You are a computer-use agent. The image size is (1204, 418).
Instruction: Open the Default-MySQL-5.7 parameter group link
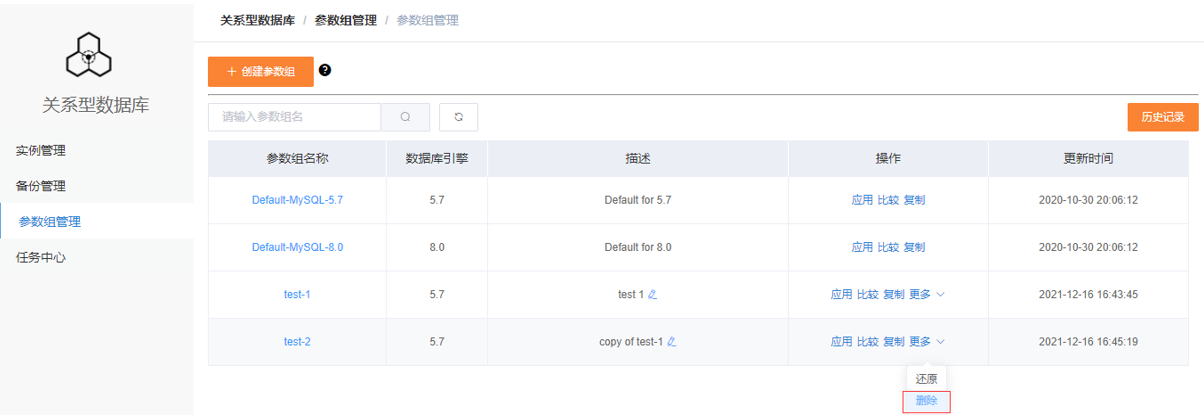click(297, 200)
